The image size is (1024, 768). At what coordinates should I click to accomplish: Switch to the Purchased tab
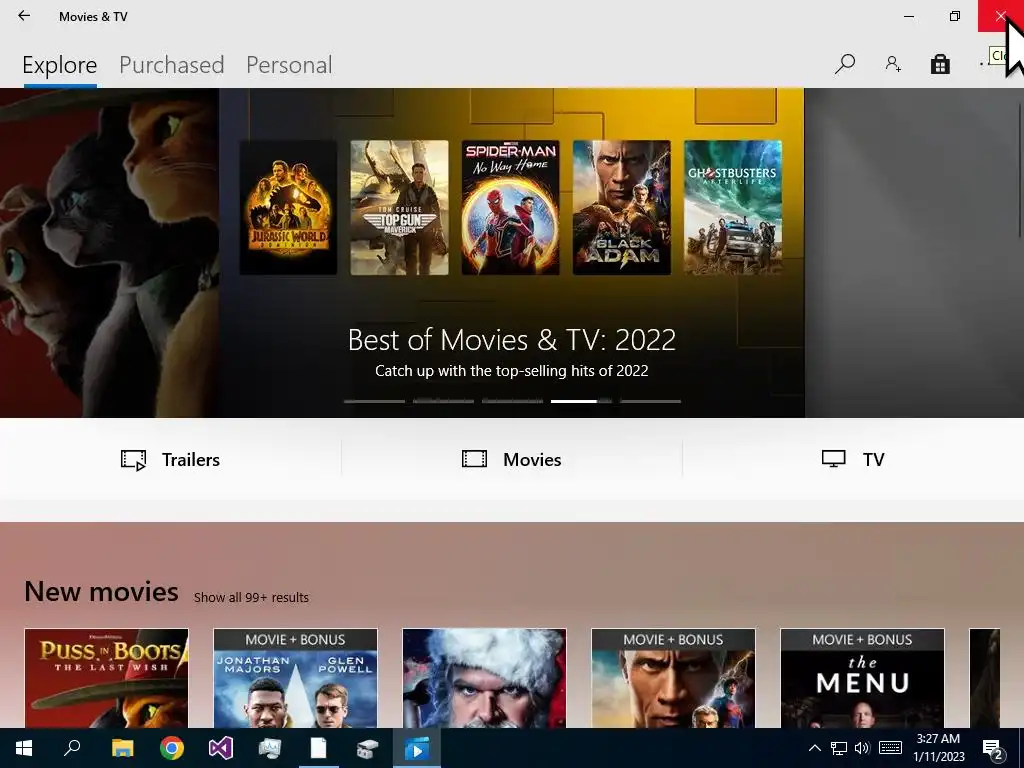coord(172,65)
